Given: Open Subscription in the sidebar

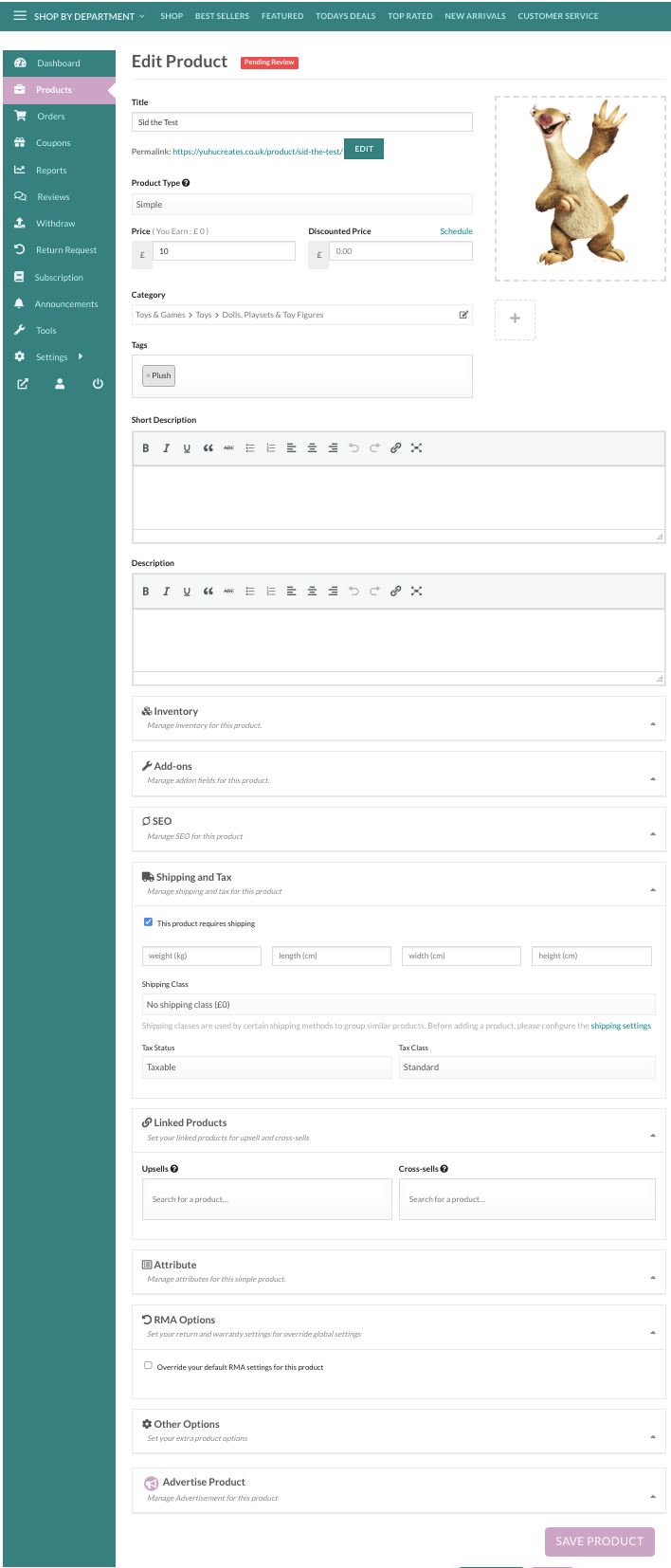Looking at the screenshot, I should click(x=59, y=277).
